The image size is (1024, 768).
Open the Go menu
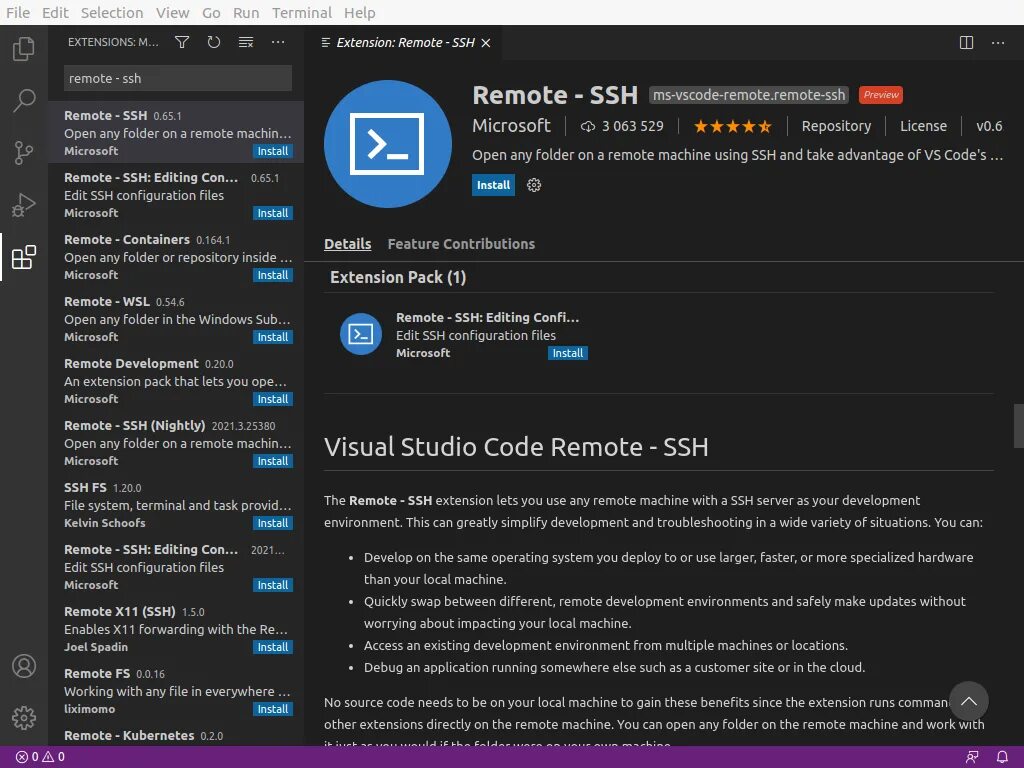(x=211, y=12)
